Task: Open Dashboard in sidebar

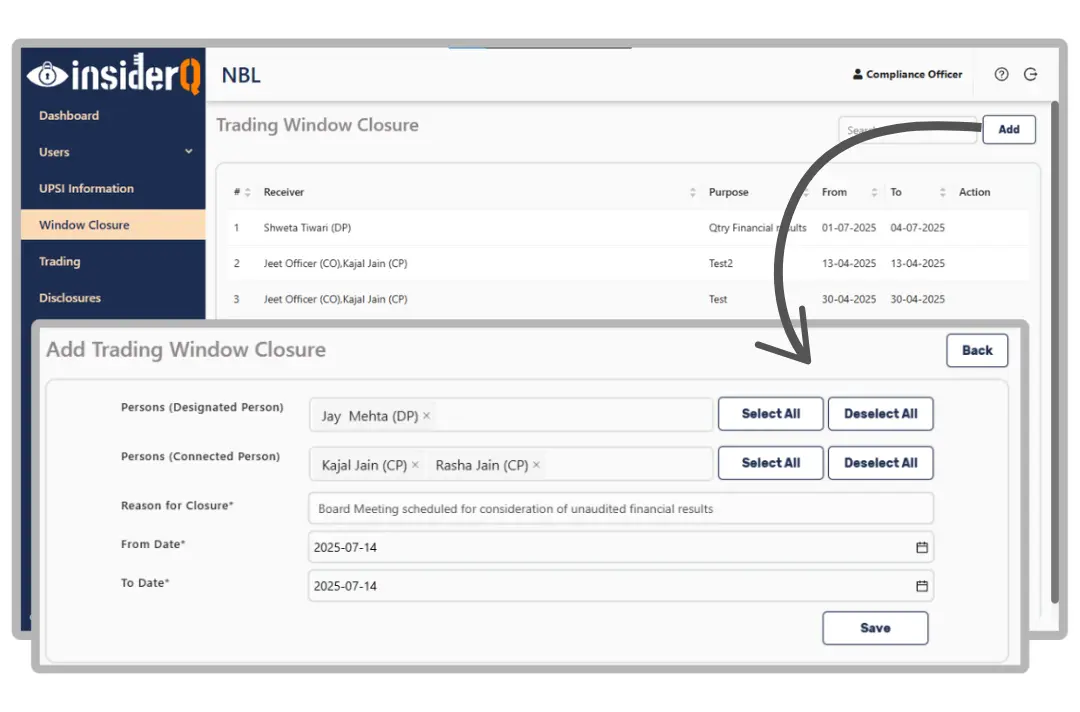Action: coord(69,116)
